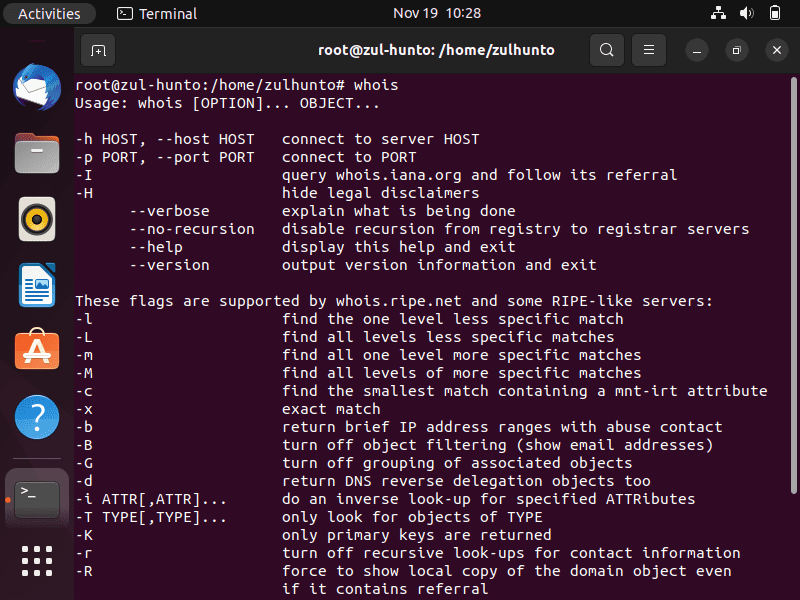Image resolution: width=800 pixels, height=600 pixels.
Task: Launch Rhythmbox music player
Action: [37, 219]
